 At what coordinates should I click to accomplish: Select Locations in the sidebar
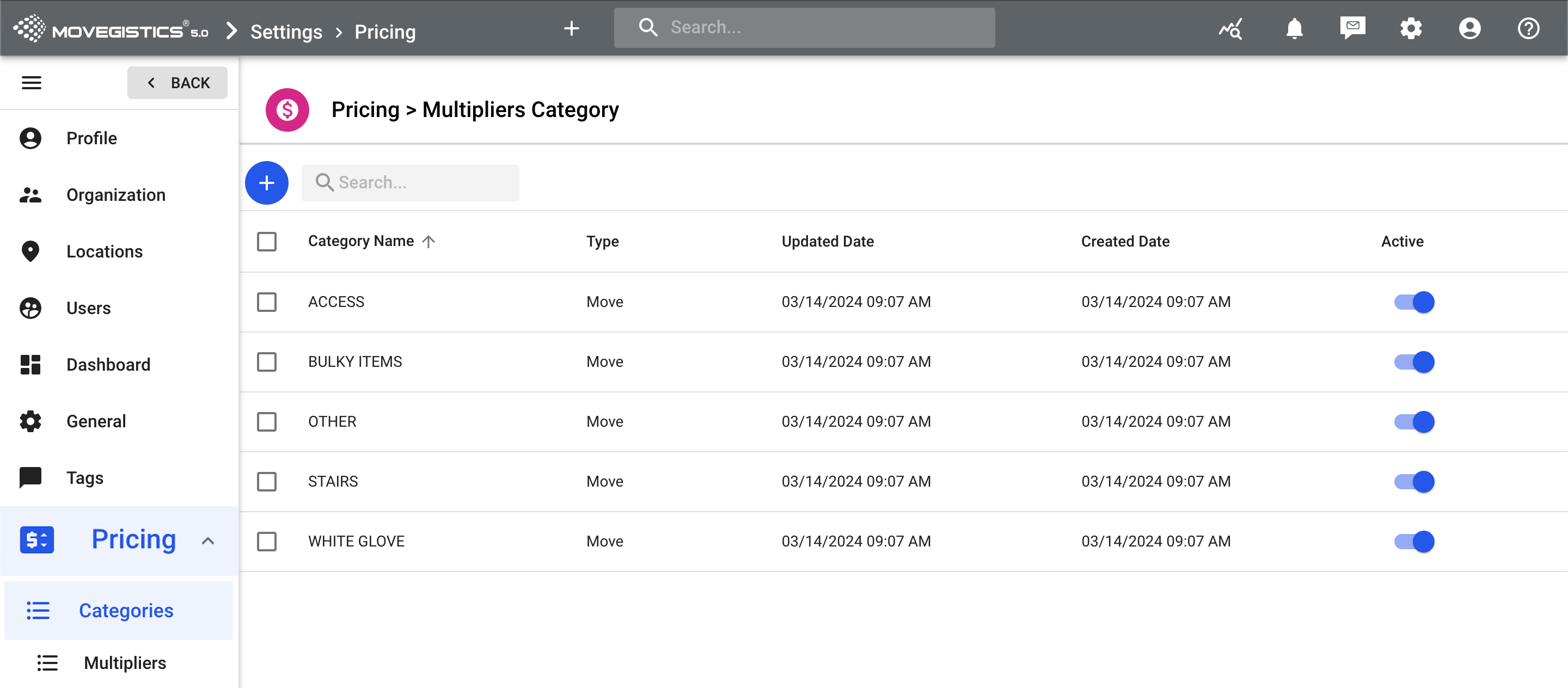point(104,251)
